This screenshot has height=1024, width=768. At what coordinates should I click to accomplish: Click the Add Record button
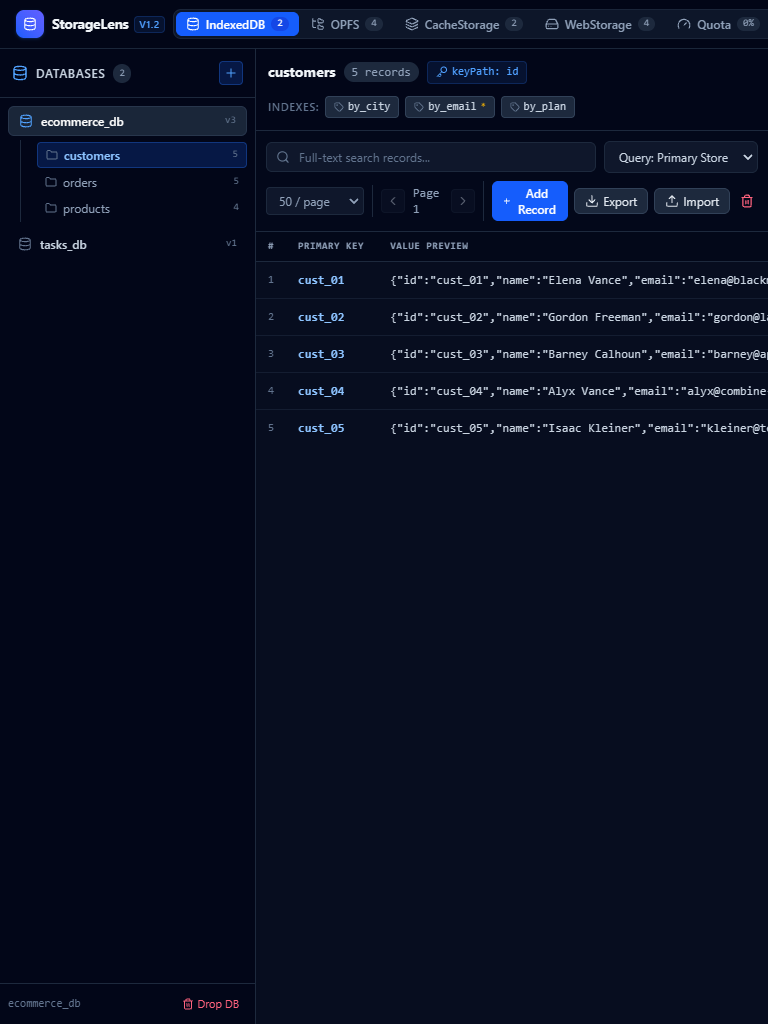pyautogui.click(x=530, y=201)
